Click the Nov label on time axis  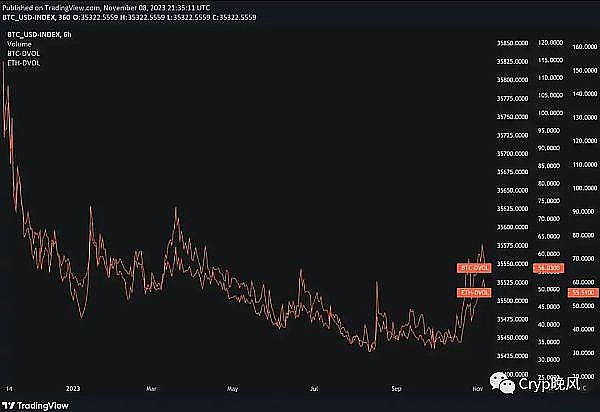coord(476,384)
